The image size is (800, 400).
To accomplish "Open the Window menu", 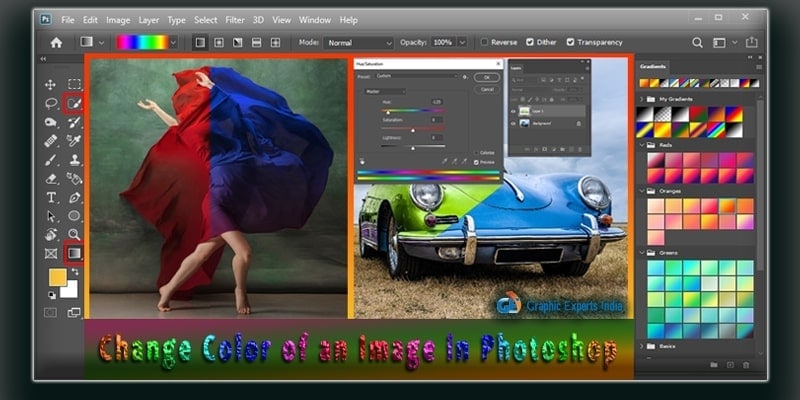I will click(315, 20).
